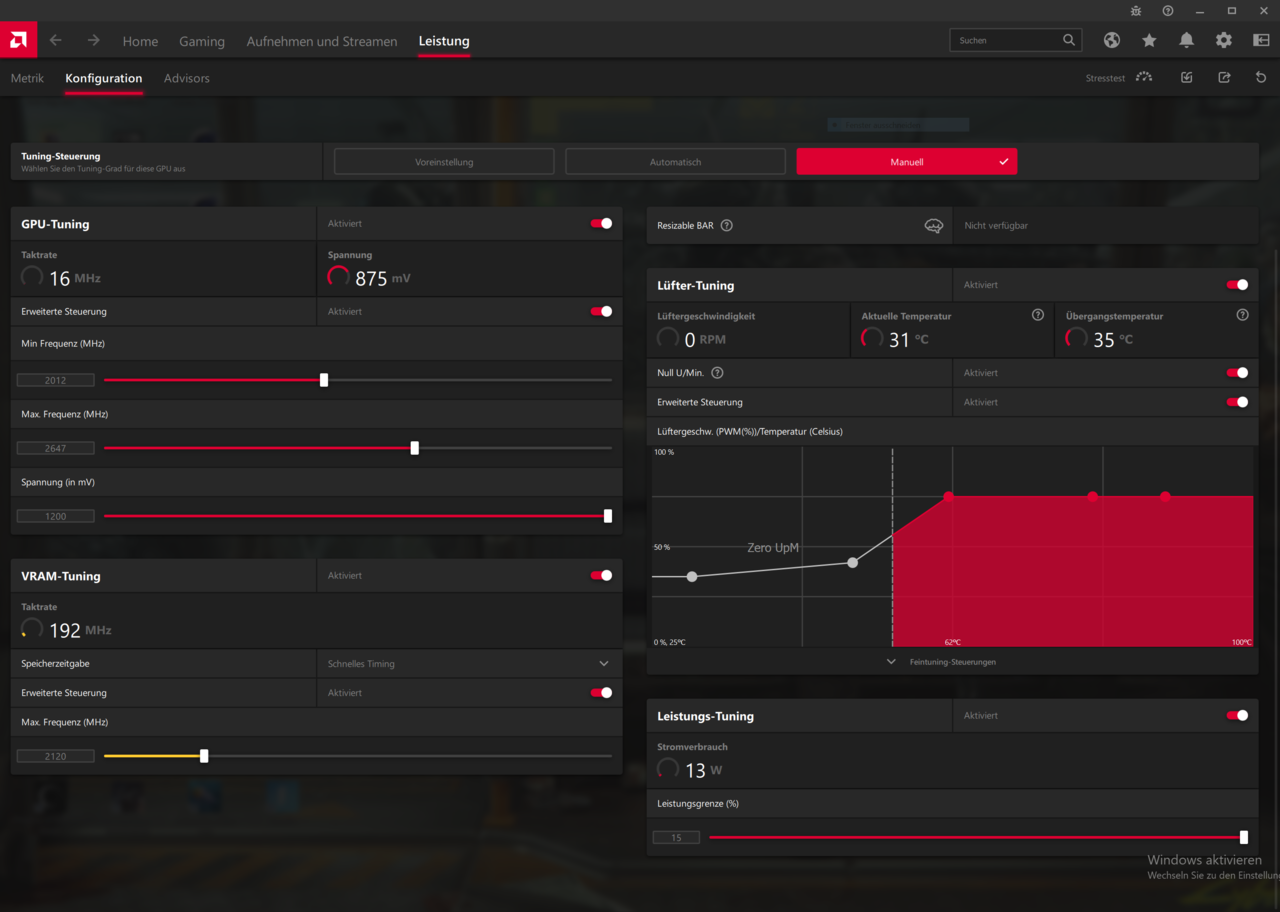Toggle Null U/Min. zero RPM switch

pyautogui.click(x=1237, y=373)
